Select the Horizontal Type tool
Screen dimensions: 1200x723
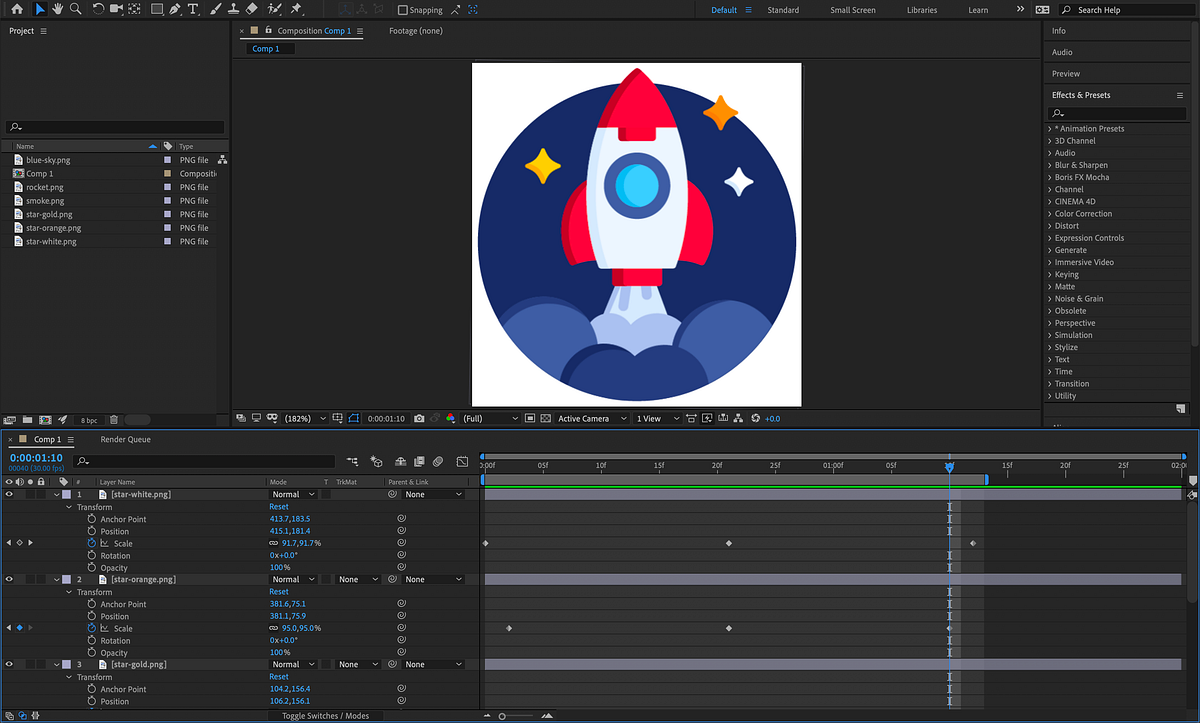coord(192,9)
